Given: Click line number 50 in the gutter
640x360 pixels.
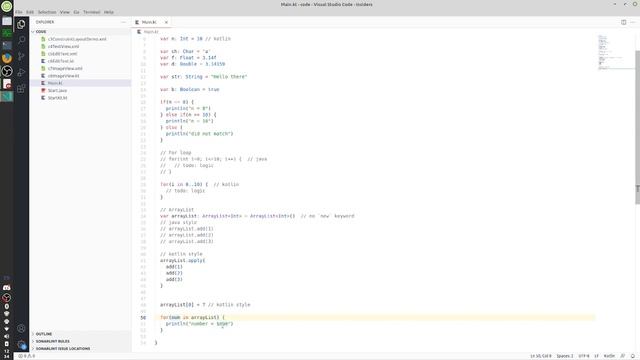Looking at the screenshot, I should pos(143,318).
